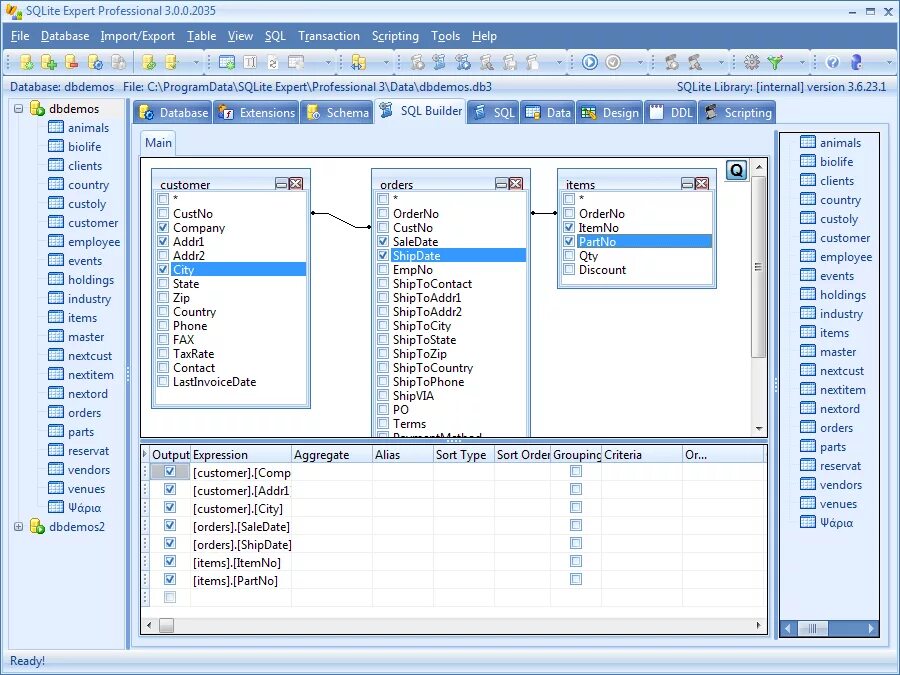Screen dimensions: 900x675
Task: Click the diagram vertical scrollbar thumb
Action: click(x=758, y=267)
